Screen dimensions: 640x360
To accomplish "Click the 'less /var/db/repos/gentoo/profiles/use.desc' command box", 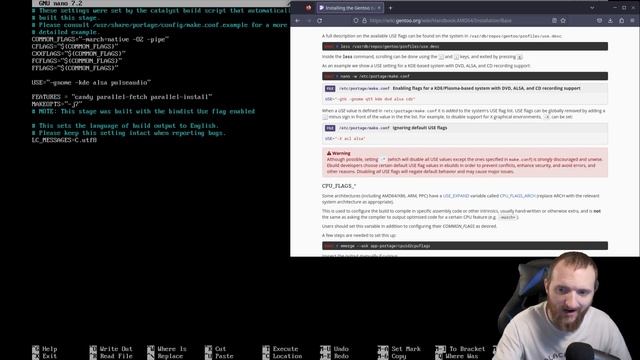I will [464, 47].
